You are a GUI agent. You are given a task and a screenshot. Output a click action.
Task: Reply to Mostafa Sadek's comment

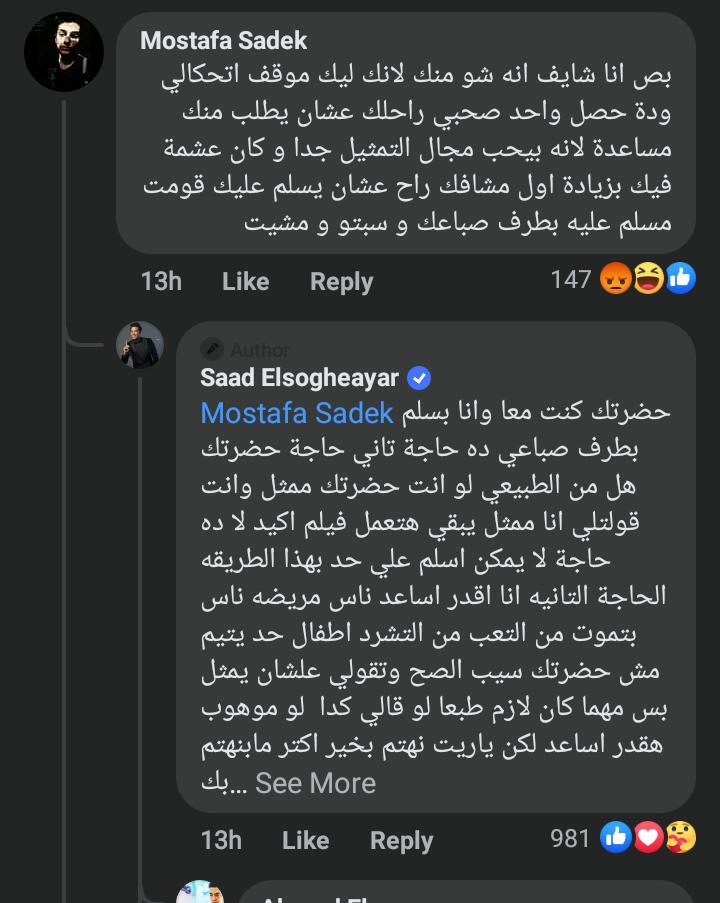[x=341, y=282]
